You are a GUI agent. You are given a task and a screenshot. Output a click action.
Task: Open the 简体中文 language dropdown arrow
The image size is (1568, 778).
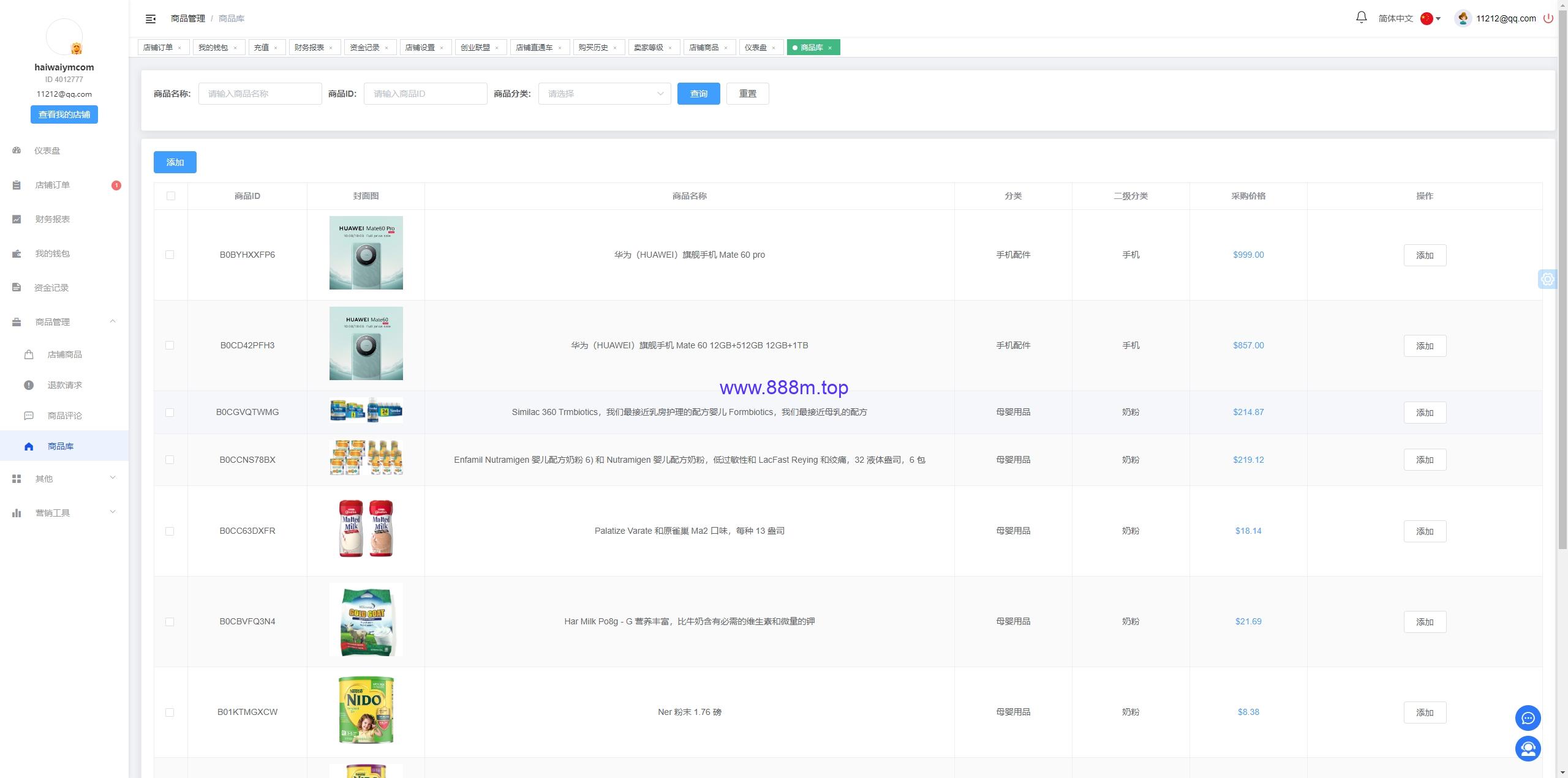(1438, 19)
